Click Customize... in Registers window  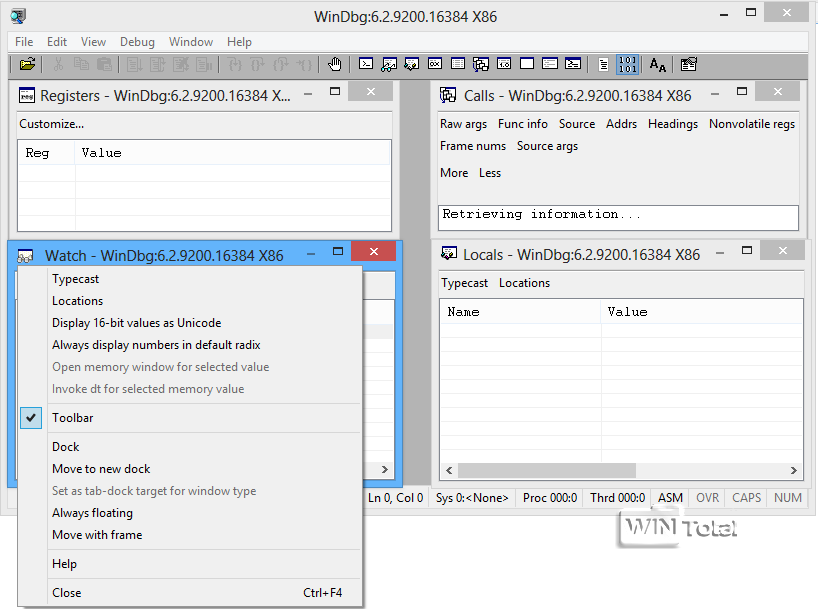(x=51, y=124)
